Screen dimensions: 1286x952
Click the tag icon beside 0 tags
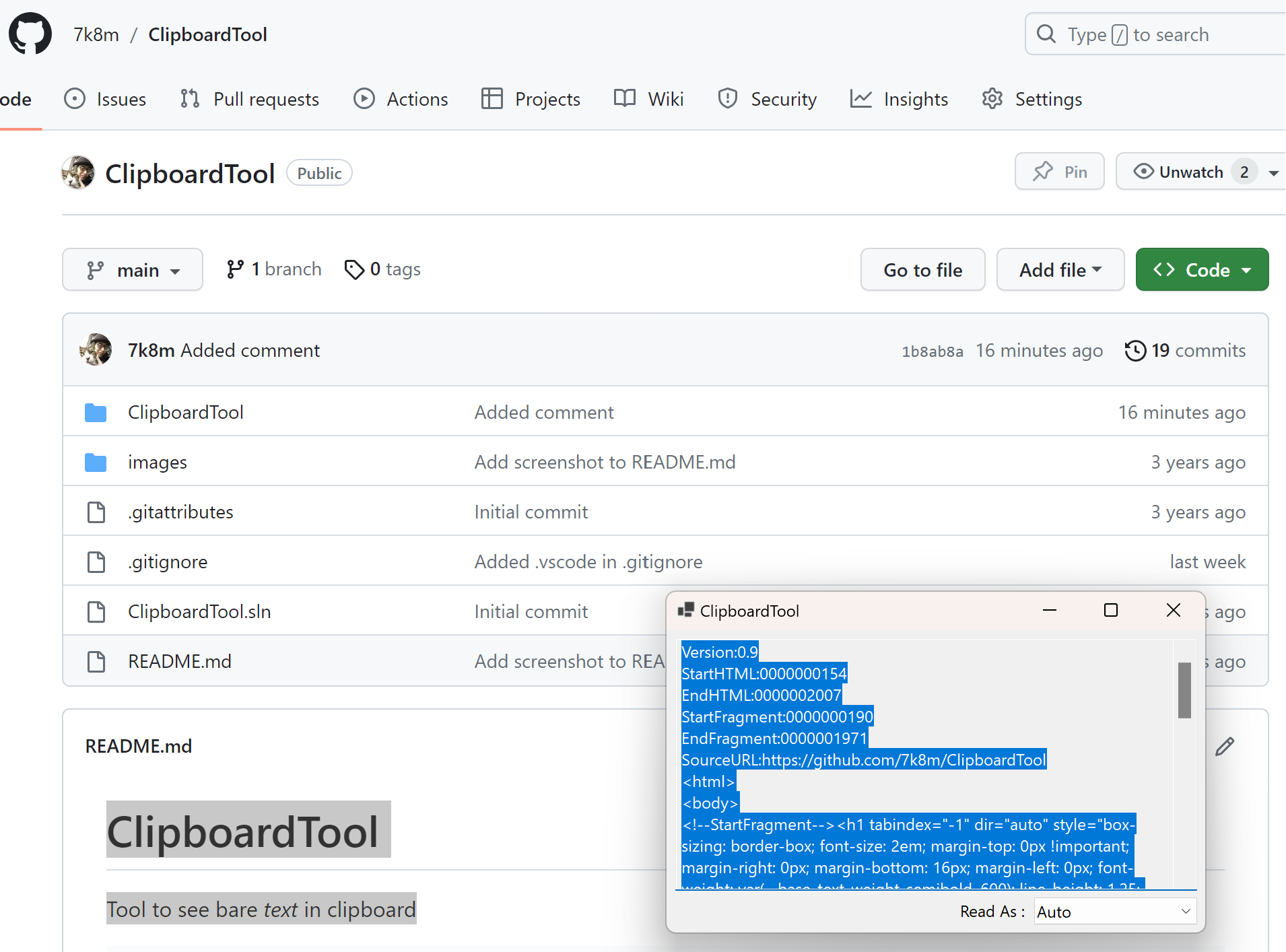tap(354, 269)
